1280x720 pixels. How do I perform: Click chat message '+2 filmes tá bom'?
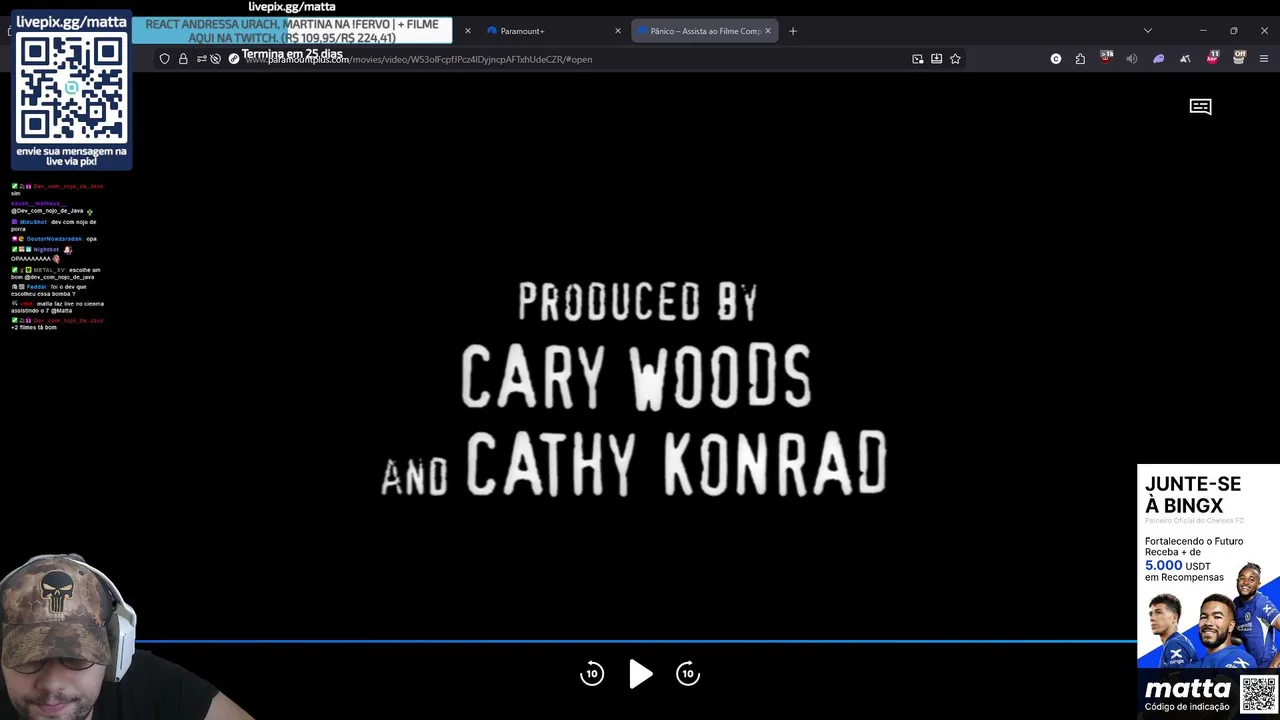(x=34, y=327)
